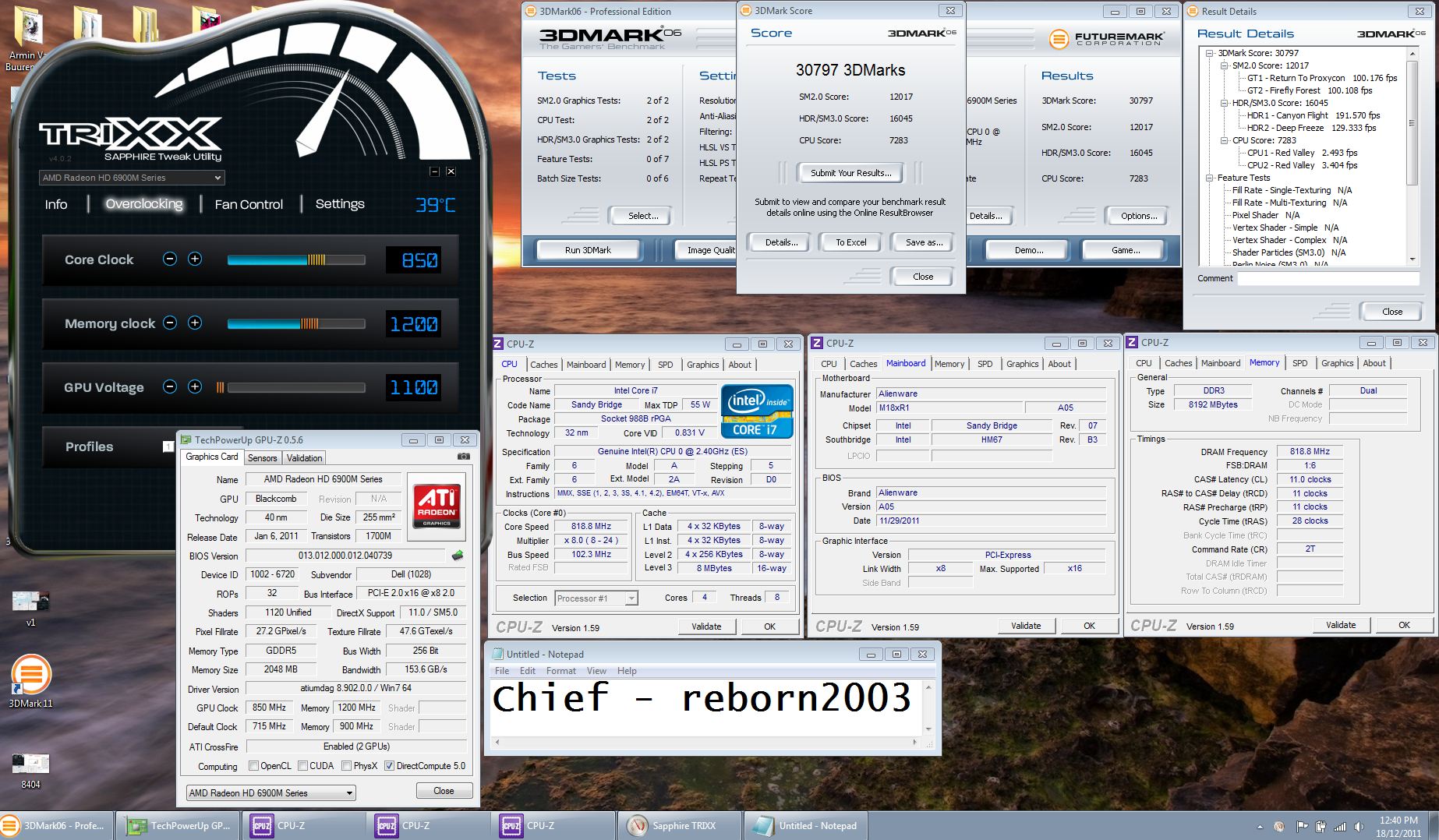The width and height of the screenshot is (1439, 840).
Task: Save the GPU BIOS using the chip icon
Action: point(458,556)
